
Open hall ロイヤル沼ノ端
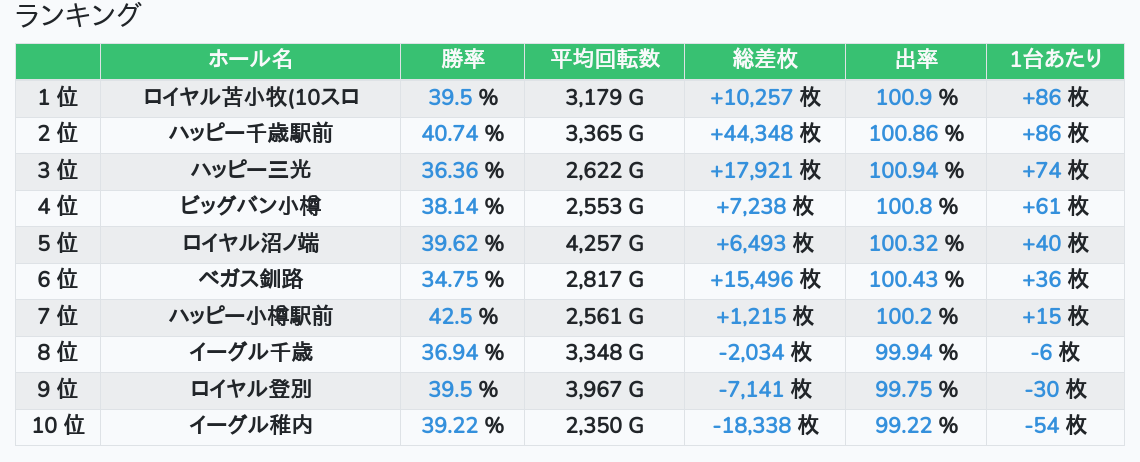[x=251, y=243]
